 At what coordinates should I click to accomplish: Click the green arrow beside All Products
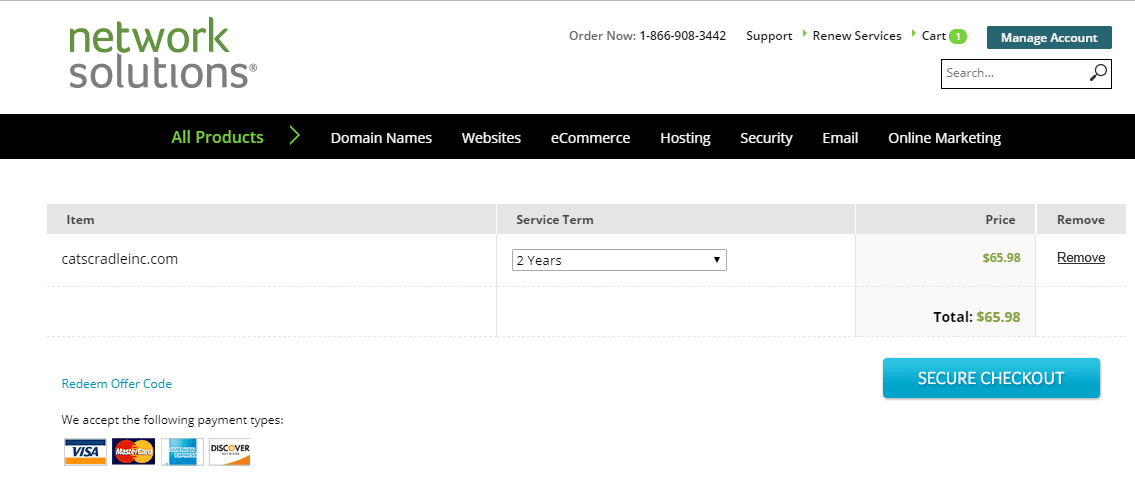pyautogui.click(x=294, y=136)
